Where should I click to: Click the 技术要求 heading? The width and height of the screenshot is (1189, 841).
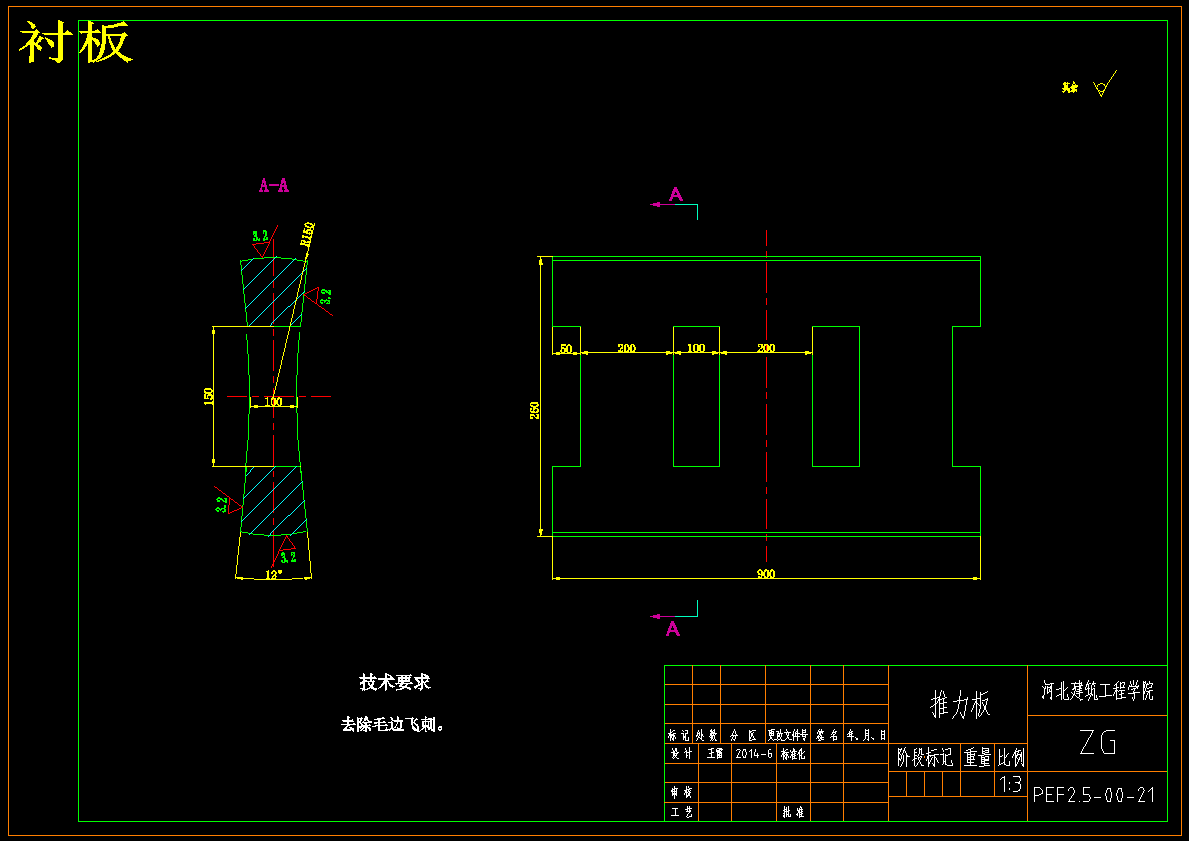click(395, 683)
